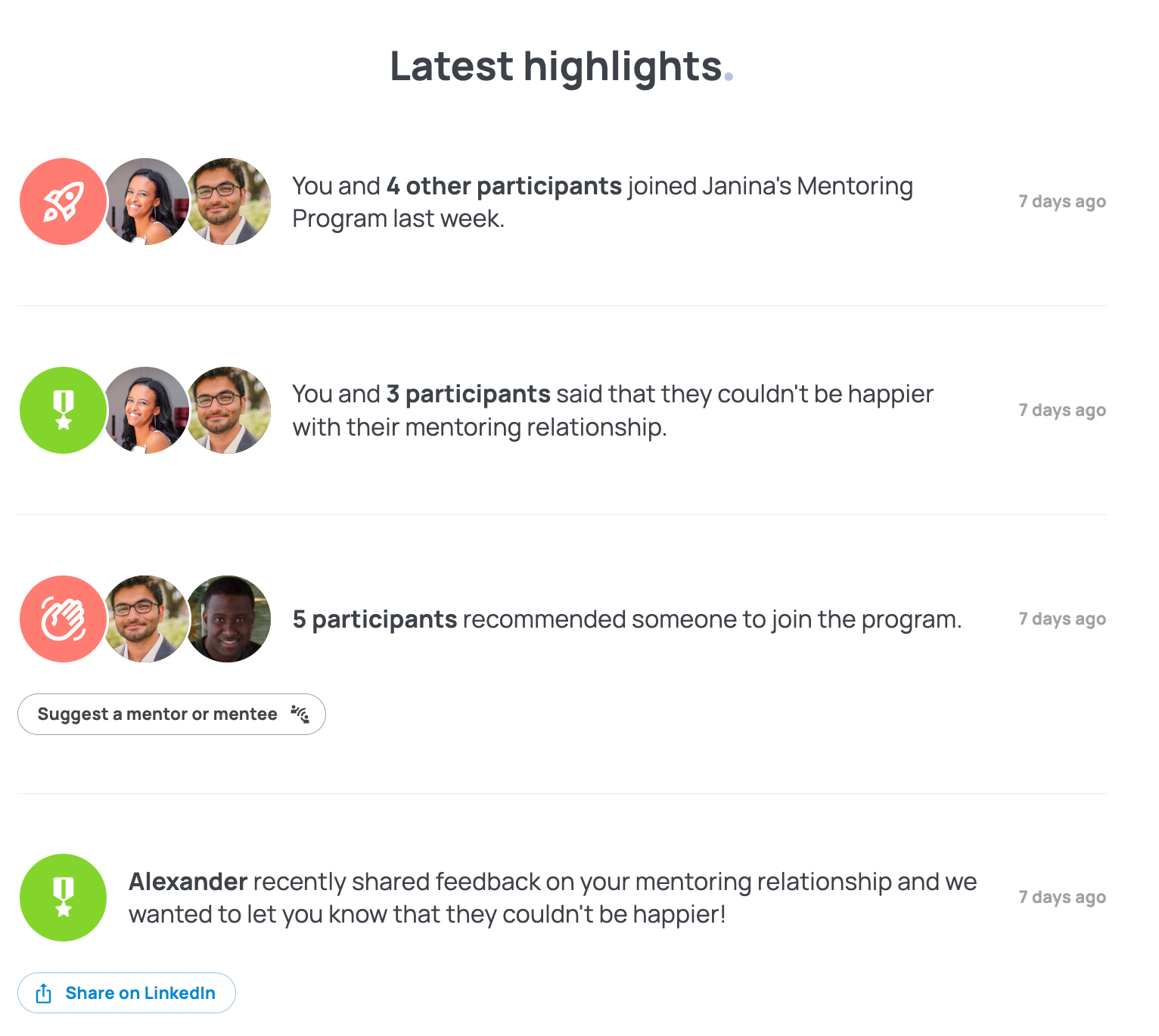This screenshot has width=1159, height=1036.
Task: Open glasses man's avatar in recommended highlight
Action: coord(145,619)
